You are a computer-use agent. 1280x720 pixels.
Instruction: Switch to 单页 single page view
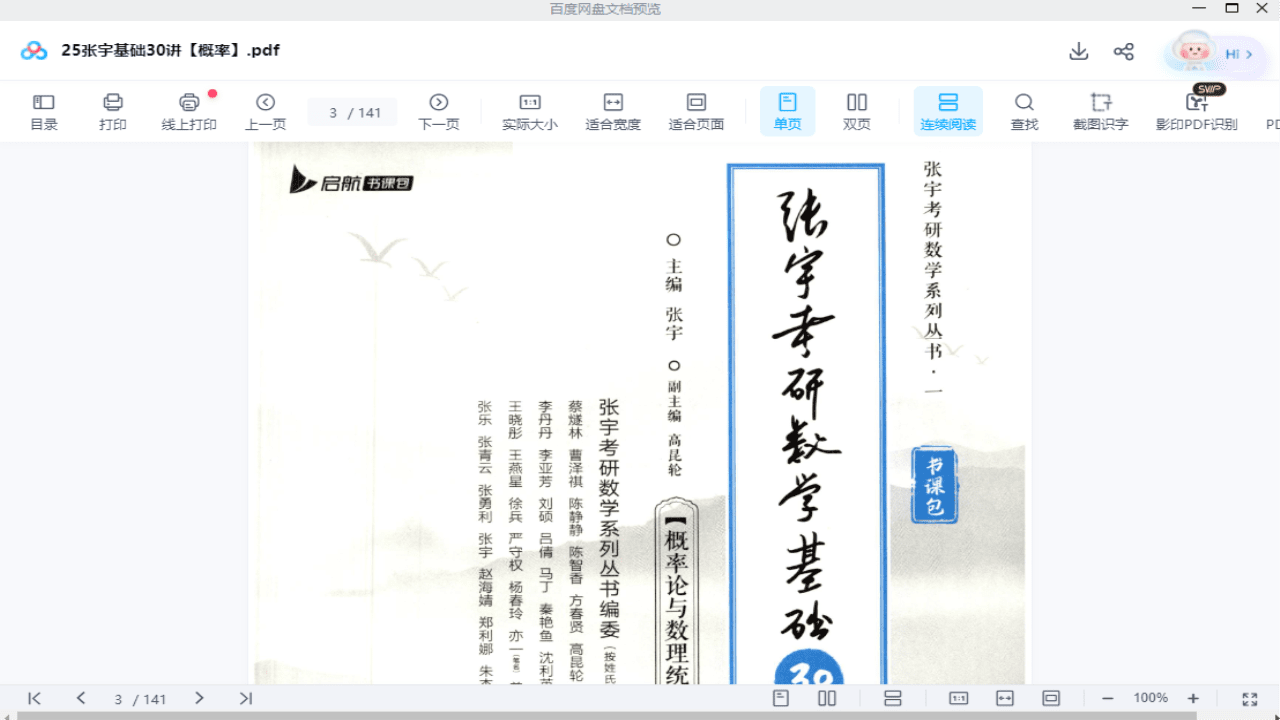click(x=787, y=111)
